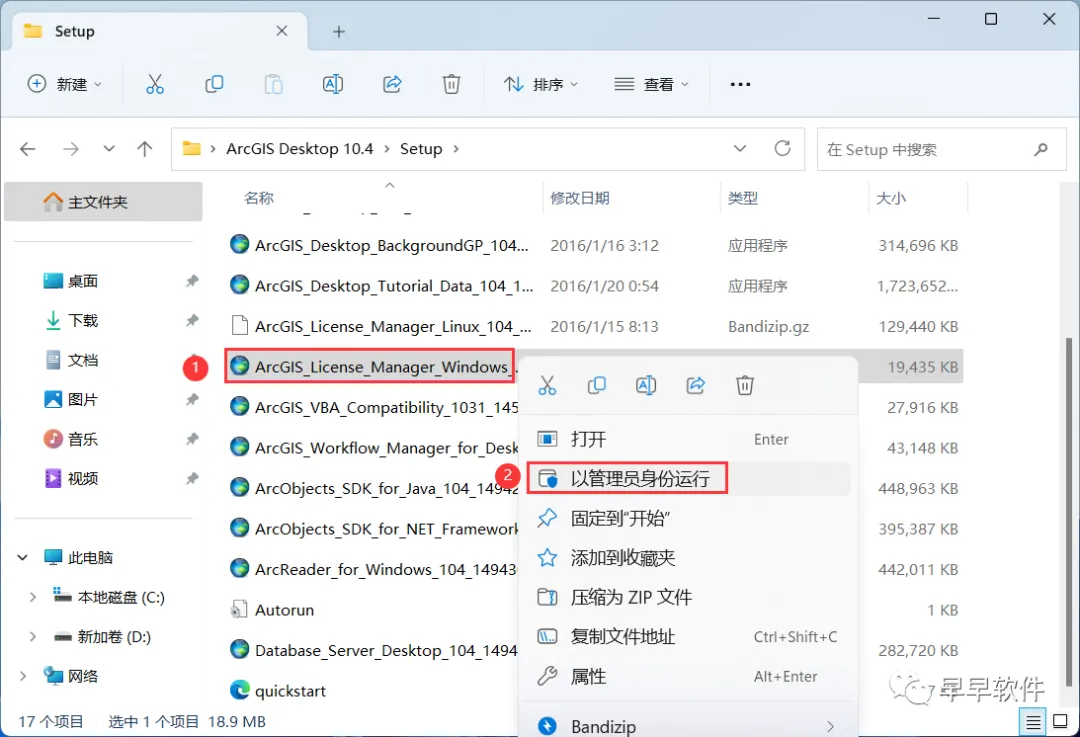This screenshot has height=737, width=1080.
Task: Click the Cut icon in the toolbar
Action: click(x=155, y=84)
